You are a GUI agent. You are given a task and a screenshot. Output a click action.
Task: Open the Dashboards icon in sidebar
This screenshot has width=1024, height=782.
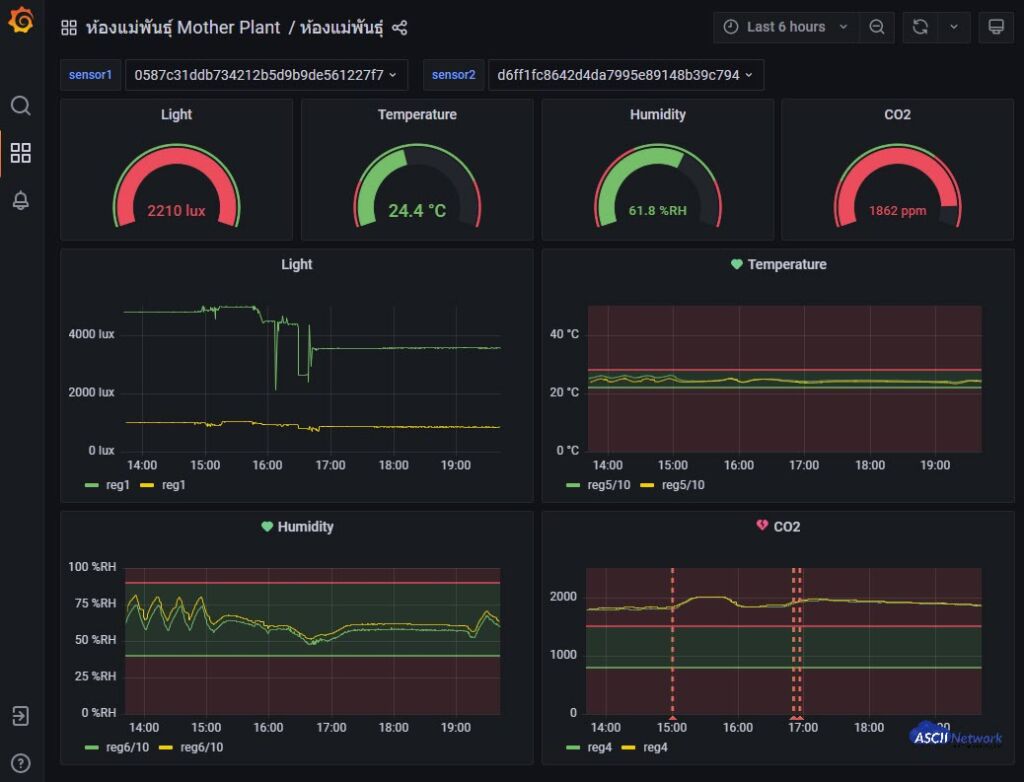pyautogui.click(x=21, y=153)
